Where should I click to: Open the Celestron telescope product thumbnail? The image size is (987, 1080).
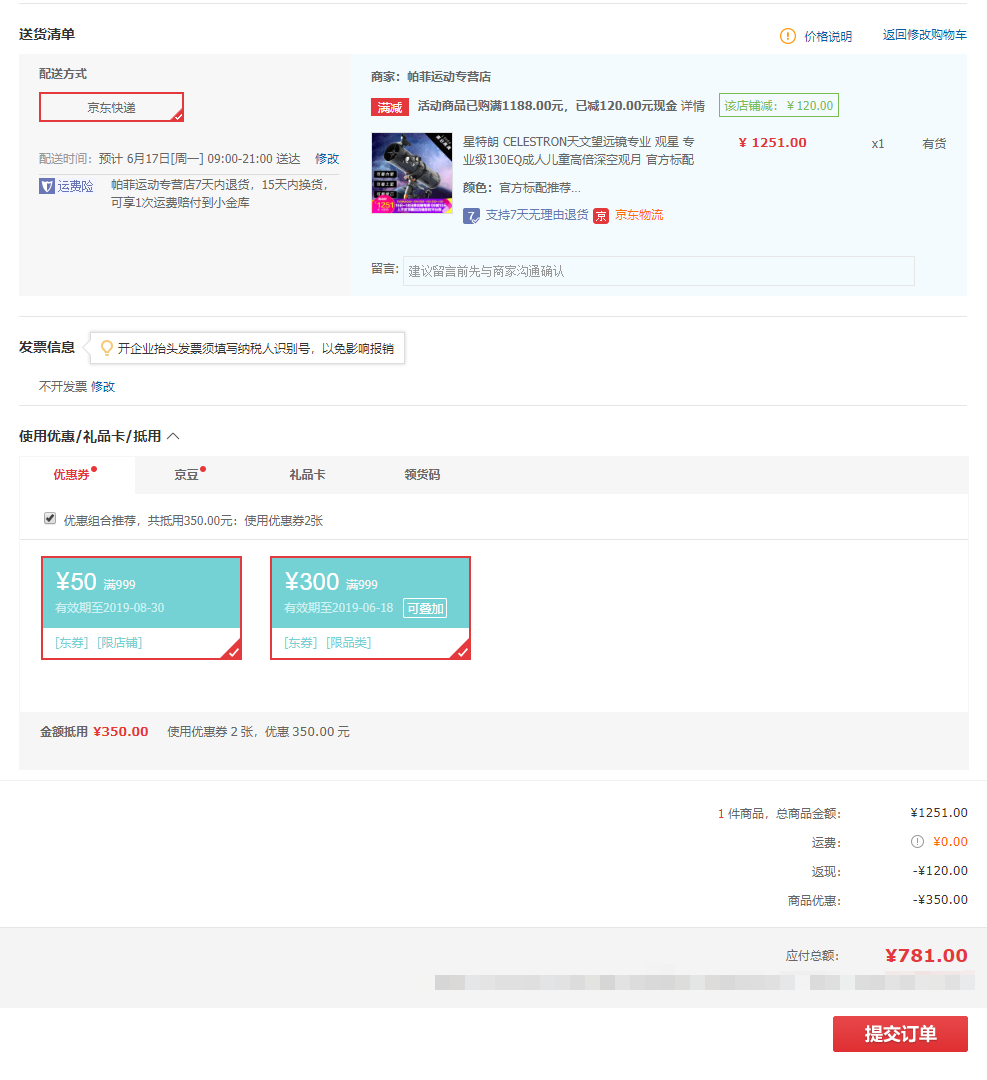(412, 173)
